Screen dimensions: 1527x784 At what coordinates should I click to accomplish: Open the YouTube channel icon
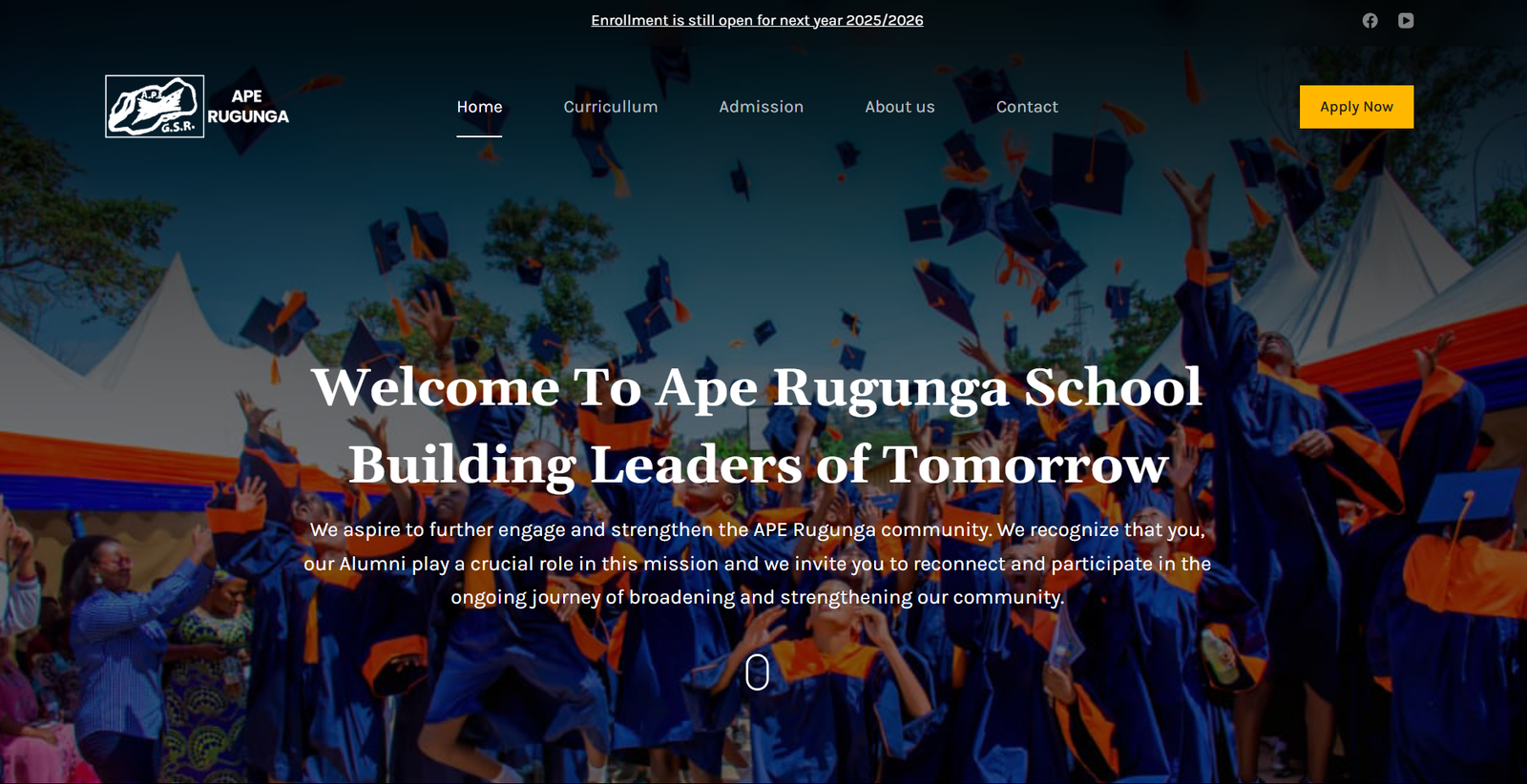tap(1406, 20)
